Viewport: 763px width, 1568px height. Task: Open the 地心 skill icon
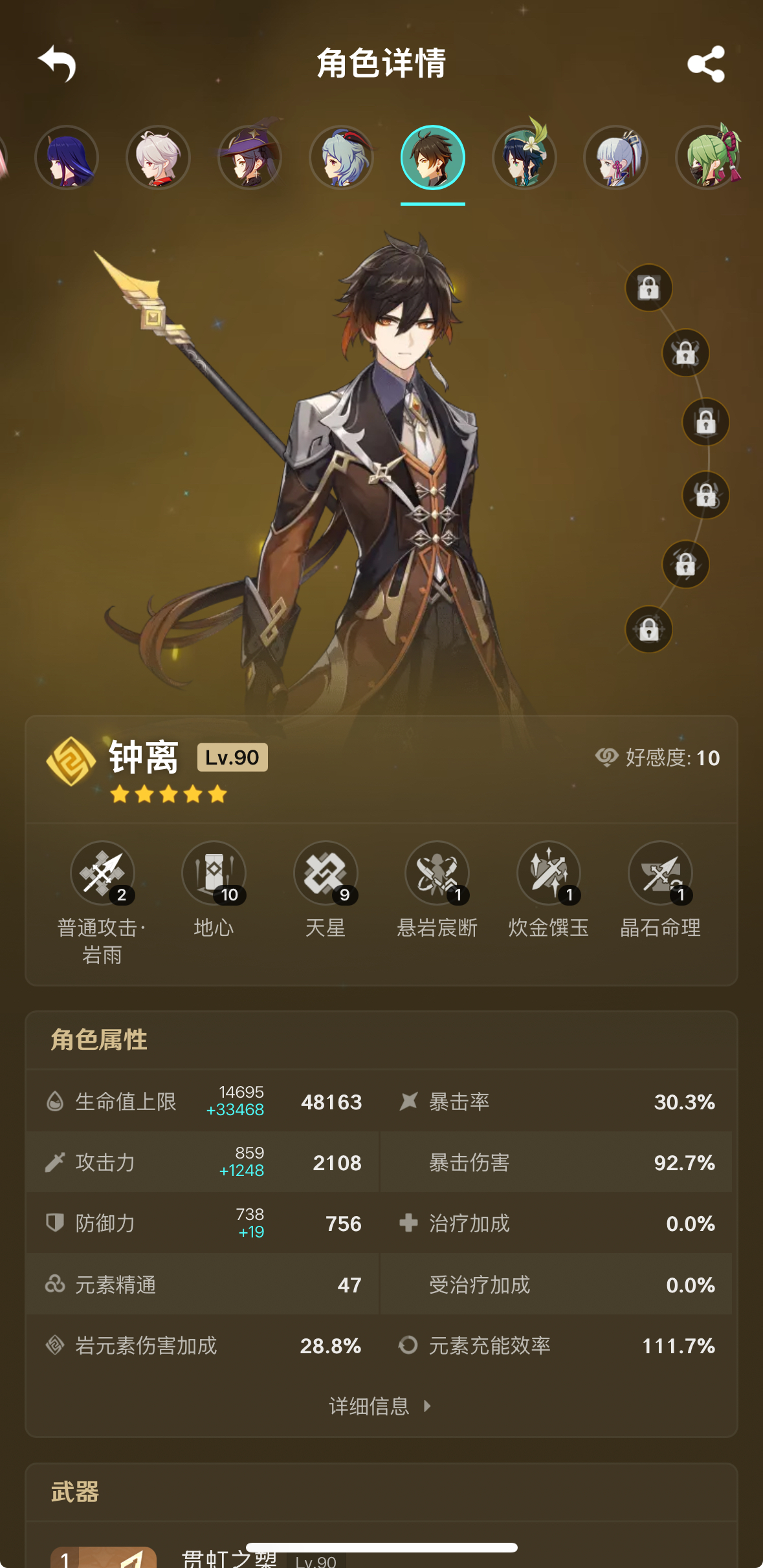click(214, 873)
